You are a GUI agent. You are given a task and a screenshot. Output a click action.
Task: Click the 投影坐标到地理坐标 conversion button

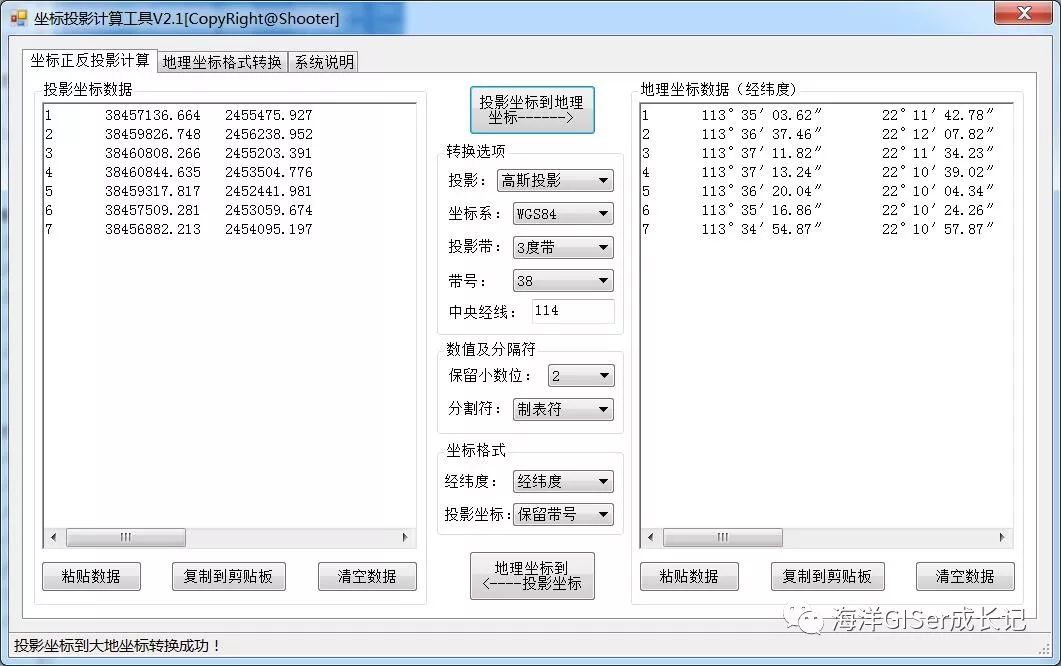pyautogui.click(x=530, y=110)
